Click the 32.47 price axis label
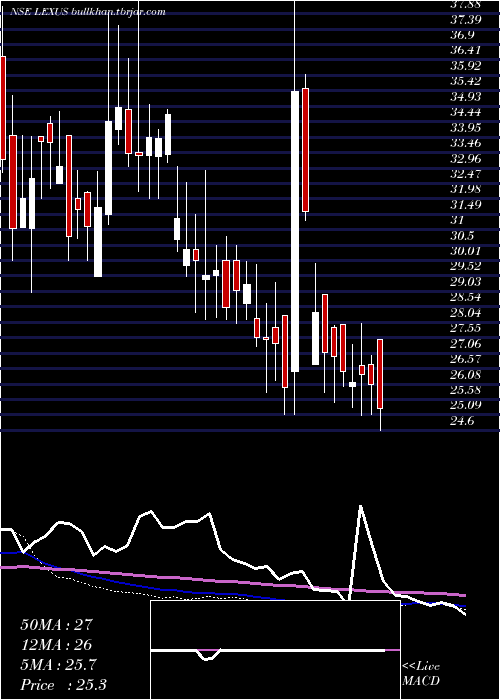The height and width of the screenshot is (700, 500). [x=465, y=174]
